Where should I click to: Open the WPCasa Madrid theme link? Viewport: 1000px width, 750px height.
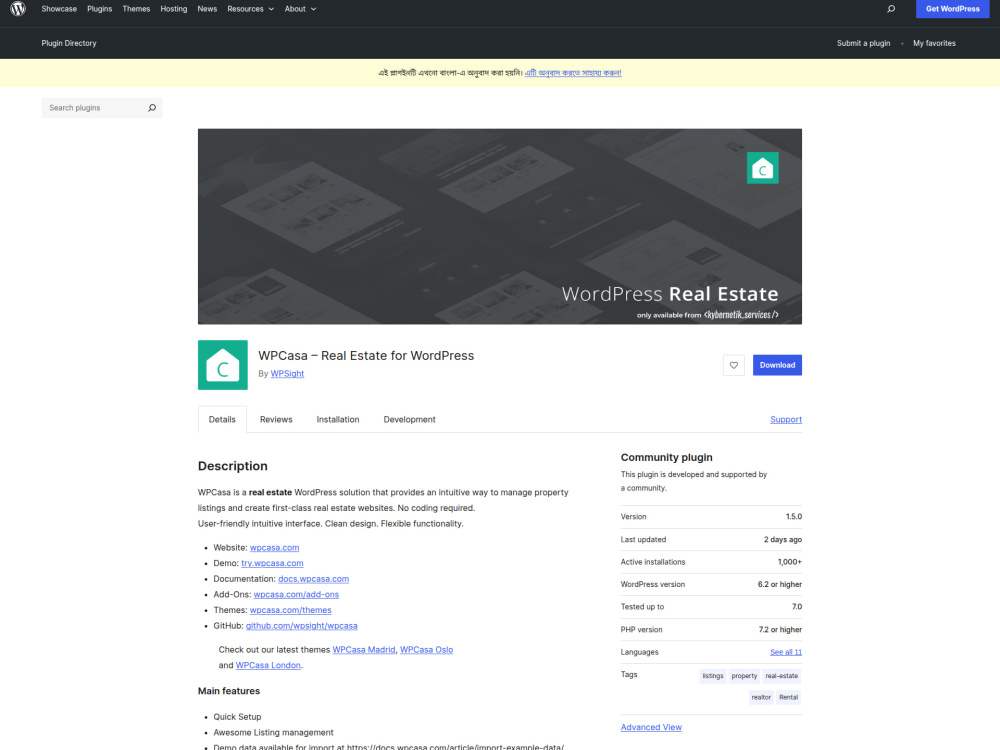(x=364, y=650)
